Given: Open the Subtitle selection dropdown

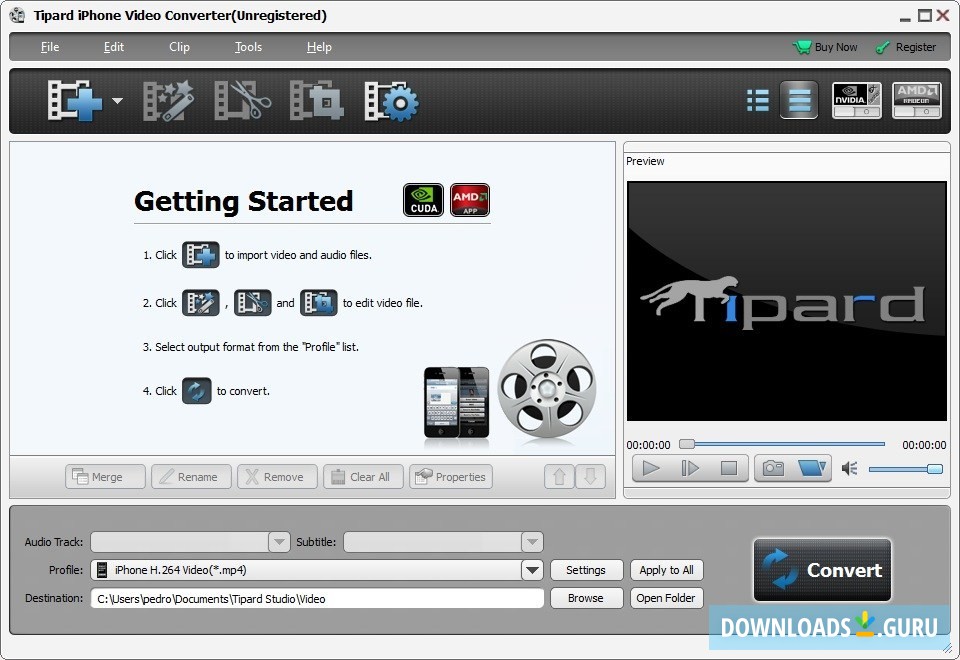Looking at the screenshot, I should (x=531, y=542).
